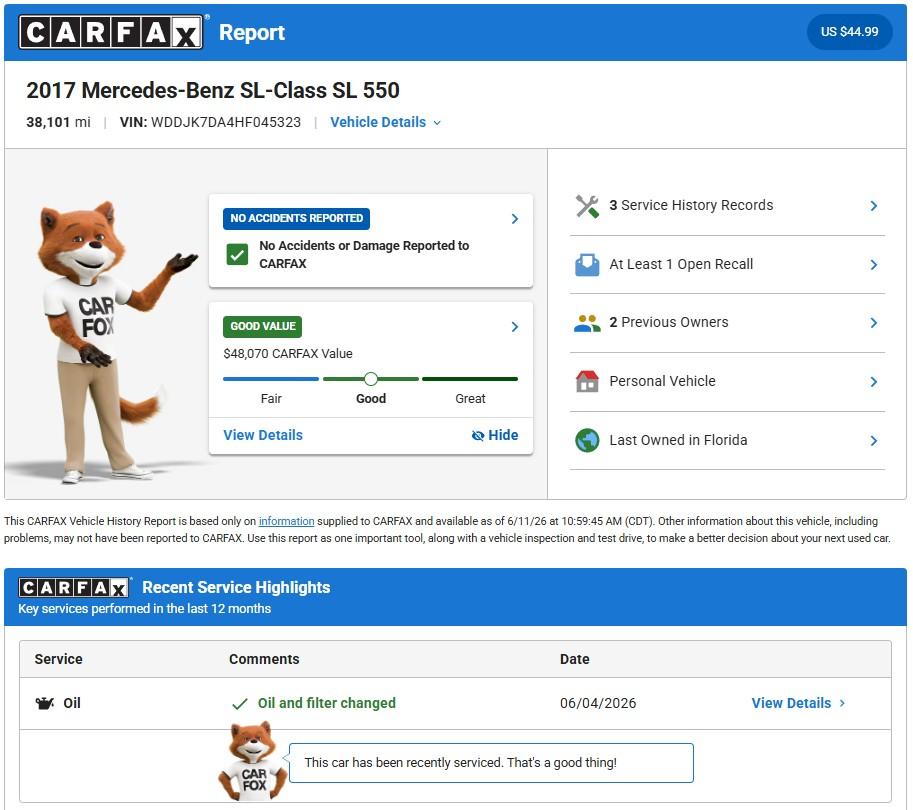This screenshot has width=913, height=810.
Task: Click the CARFAX logo in Recent Service Highlights
Action: click(x=73, y=588)
